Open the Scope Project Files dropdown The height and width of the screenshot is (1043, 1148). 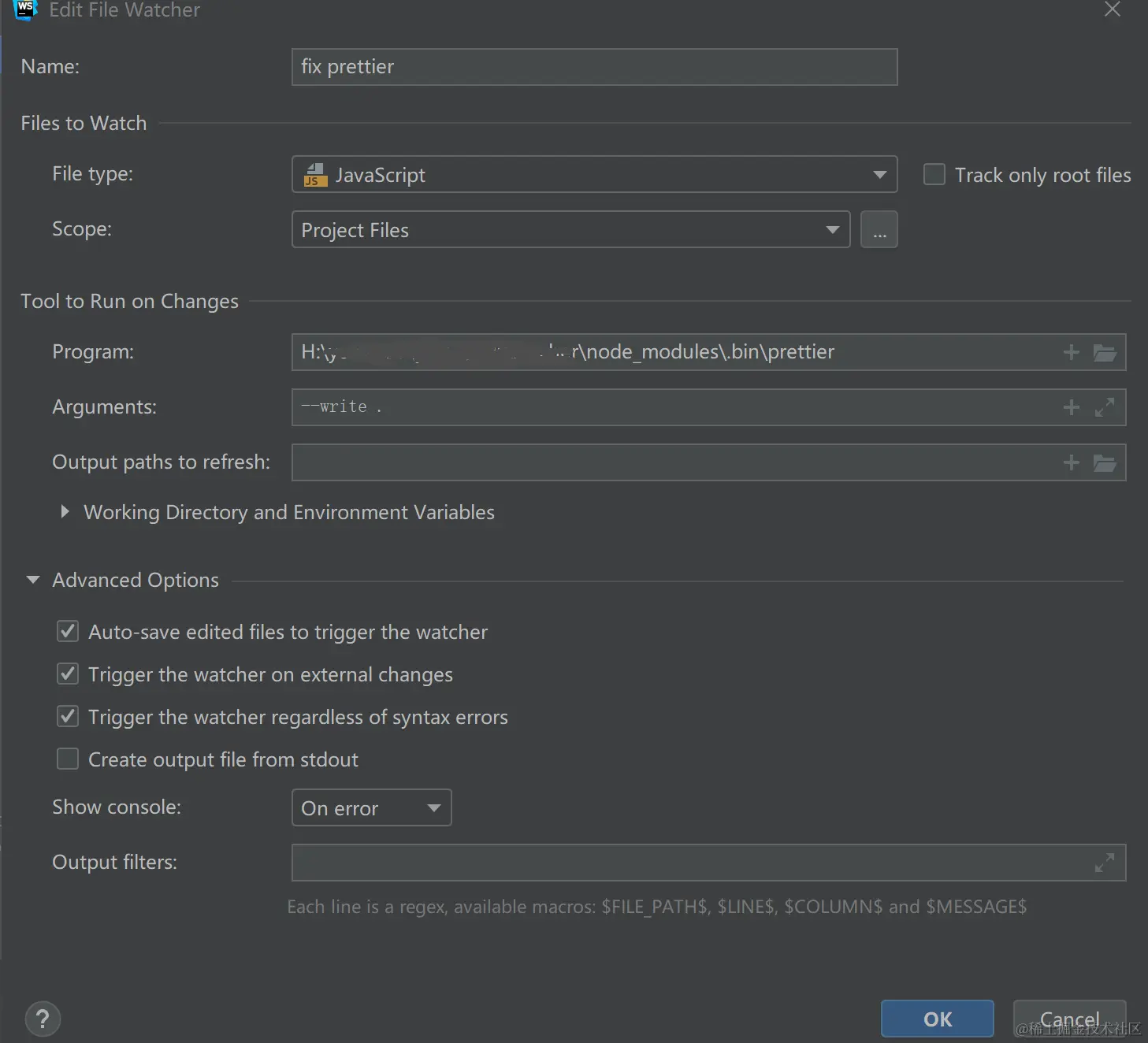570,229
